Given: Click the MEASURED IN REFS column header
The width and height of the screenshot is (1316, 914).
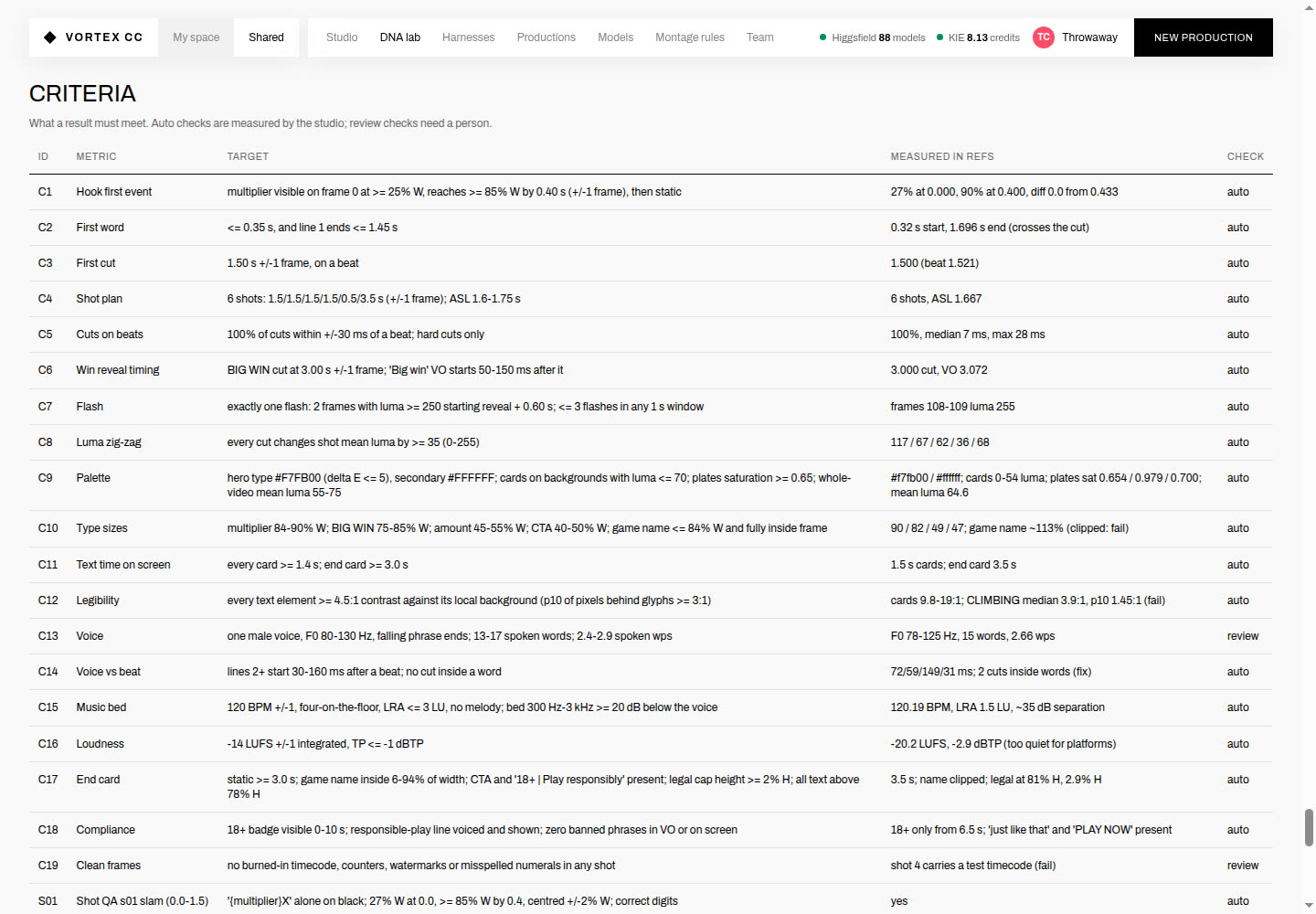Looking at the screenshot, I should click(x=942, y=156).
